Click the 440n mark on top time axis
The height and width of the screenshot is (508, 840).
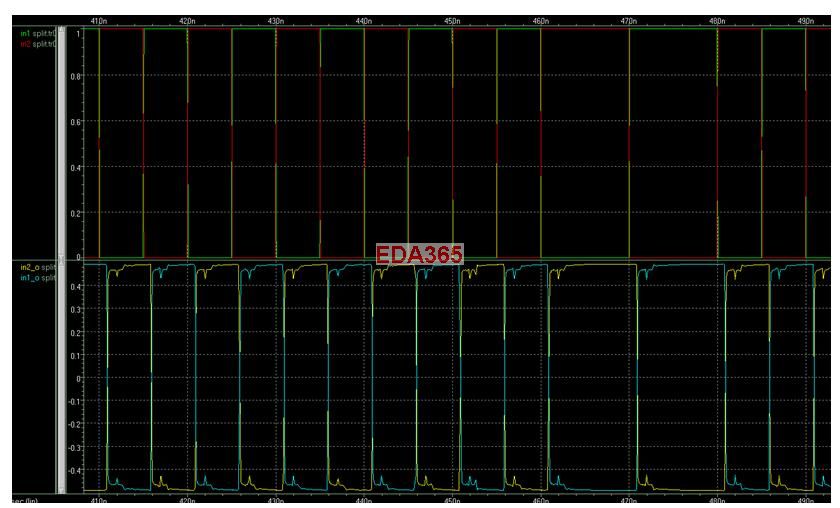coord(364,21)
